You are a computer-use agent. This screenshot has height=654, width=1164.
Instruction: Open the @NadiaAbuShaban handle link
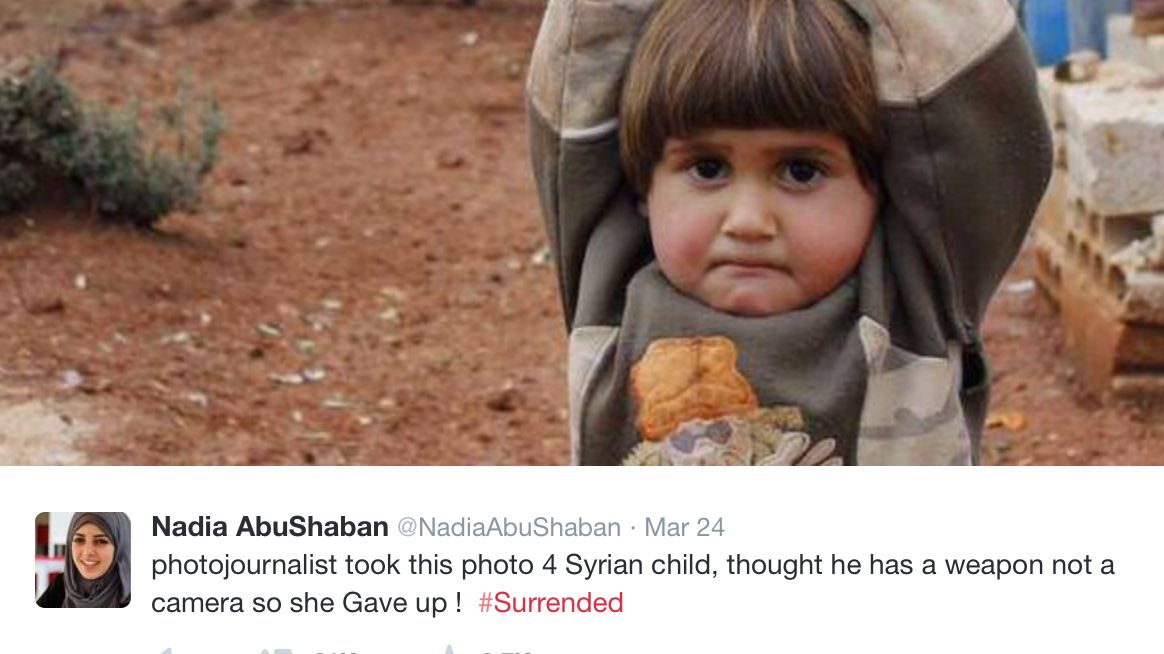tap(509, 527)
